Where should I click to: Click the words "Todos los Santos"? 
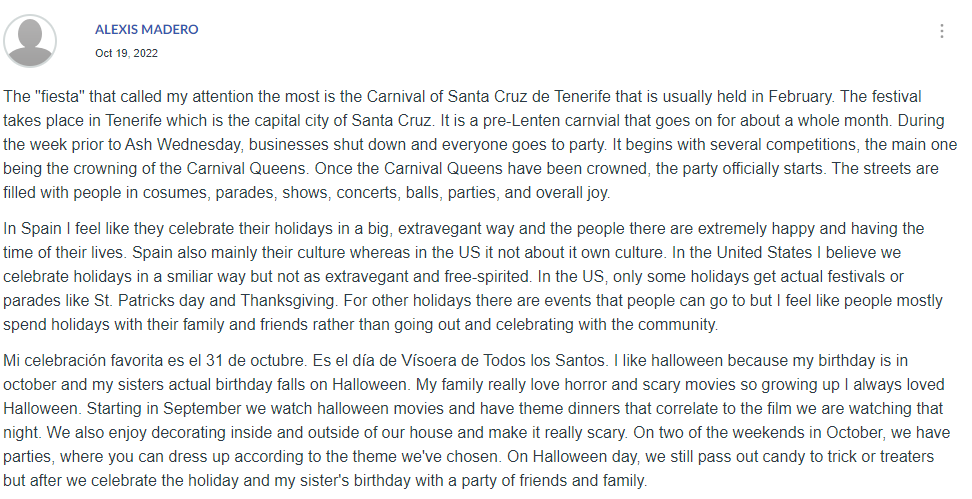tap(547, 360)
